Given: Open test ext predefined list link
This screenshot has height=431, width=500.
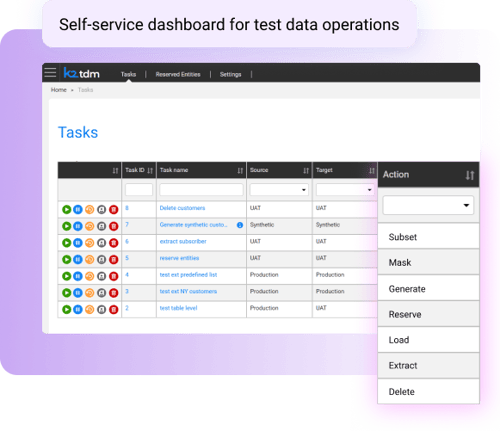Looking at the screenshot, I should tap(188, 275).
